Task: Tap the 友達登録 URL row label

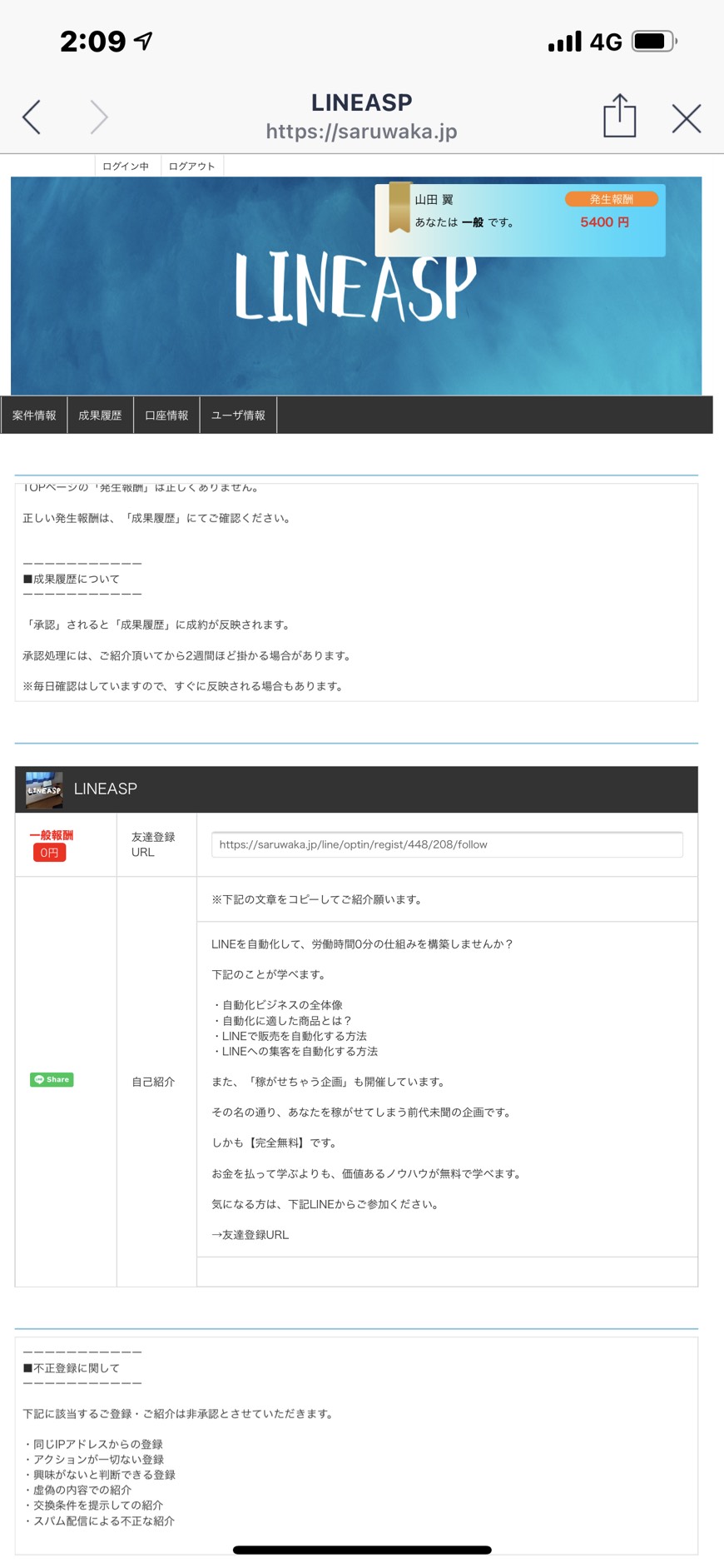Action: pyautogui.click(x=153, y=844)
